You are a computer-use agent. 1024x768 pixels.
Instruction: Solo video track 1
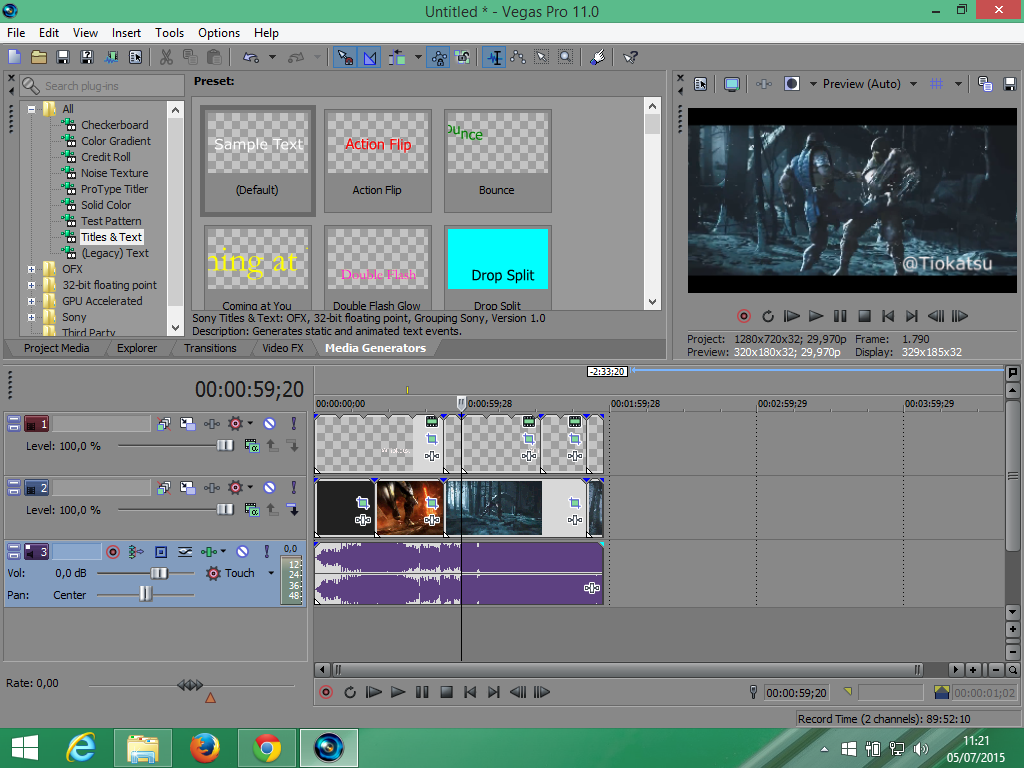point(293,424)
